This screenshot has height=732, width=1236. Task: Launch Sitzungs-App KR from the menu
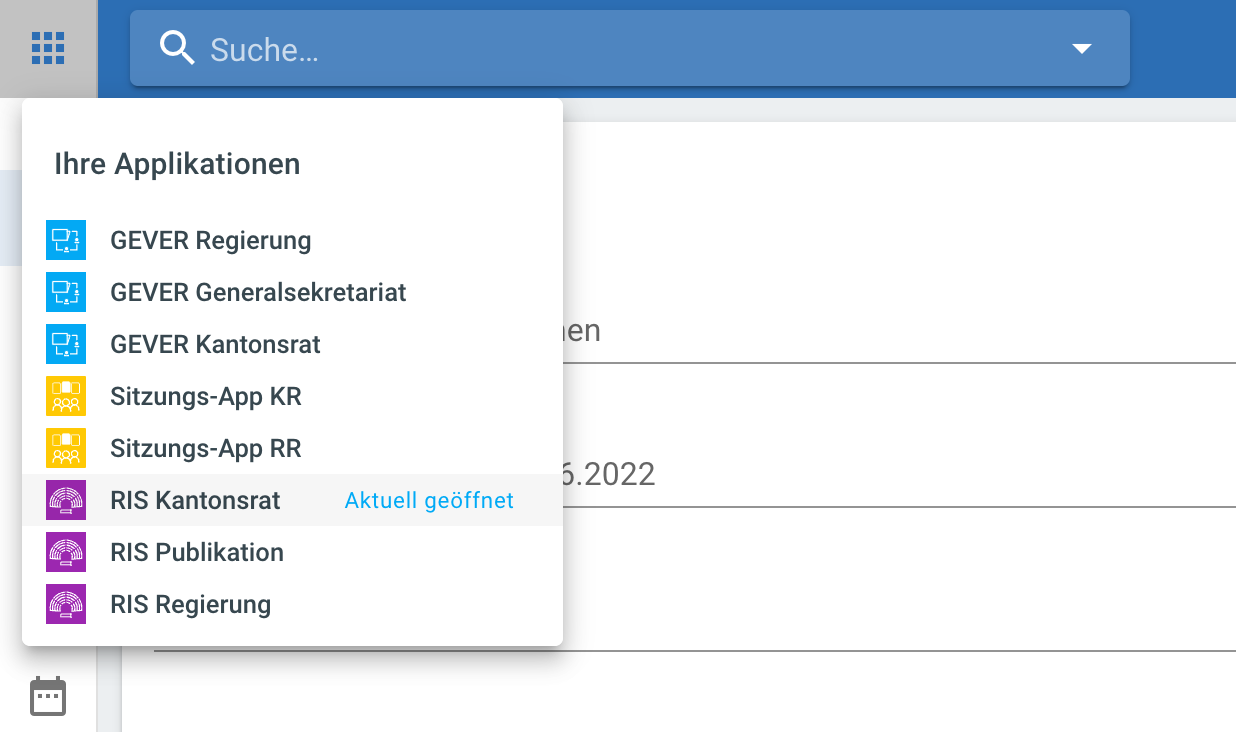coord(206,397)
